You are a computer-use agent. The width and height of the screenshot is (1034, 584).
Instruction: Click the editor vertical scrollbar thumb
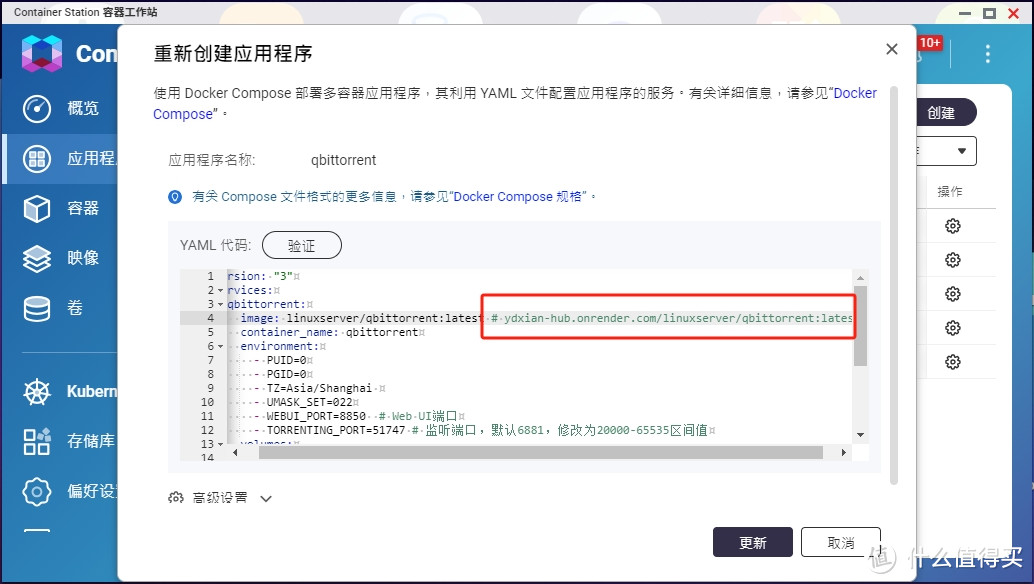860,326
